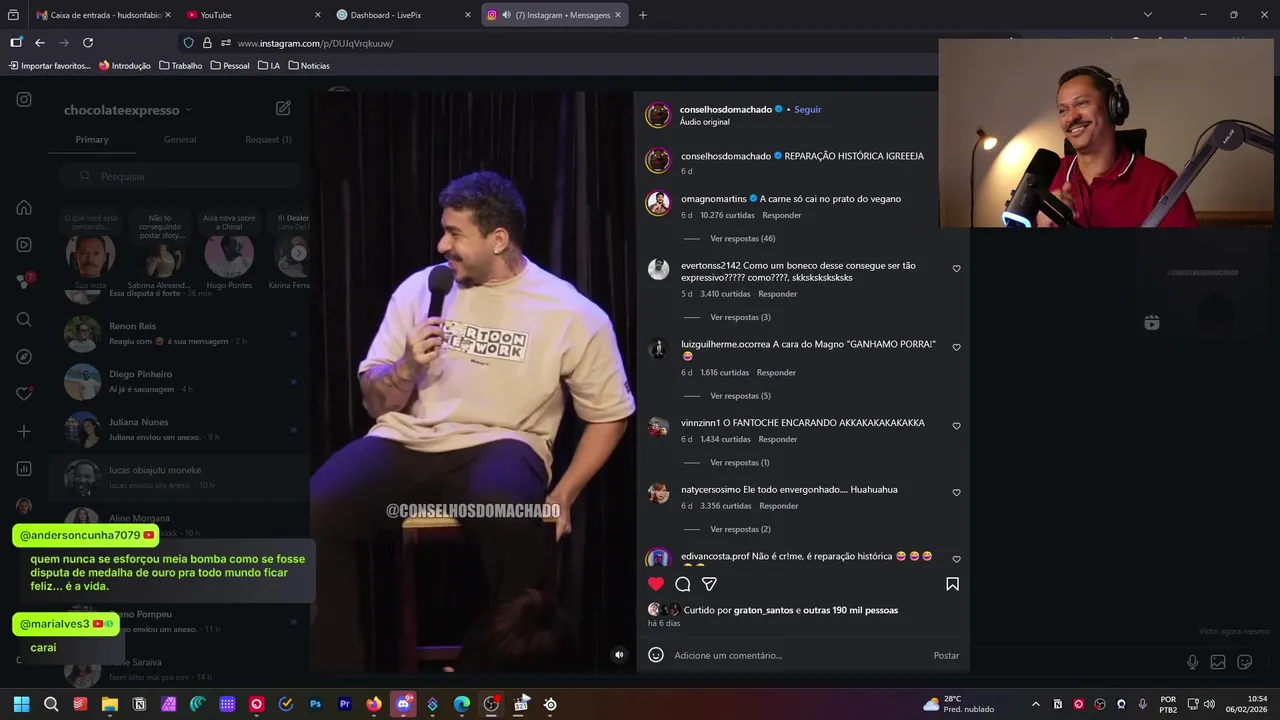Save the post with bookmark icon

coord(952,584)
